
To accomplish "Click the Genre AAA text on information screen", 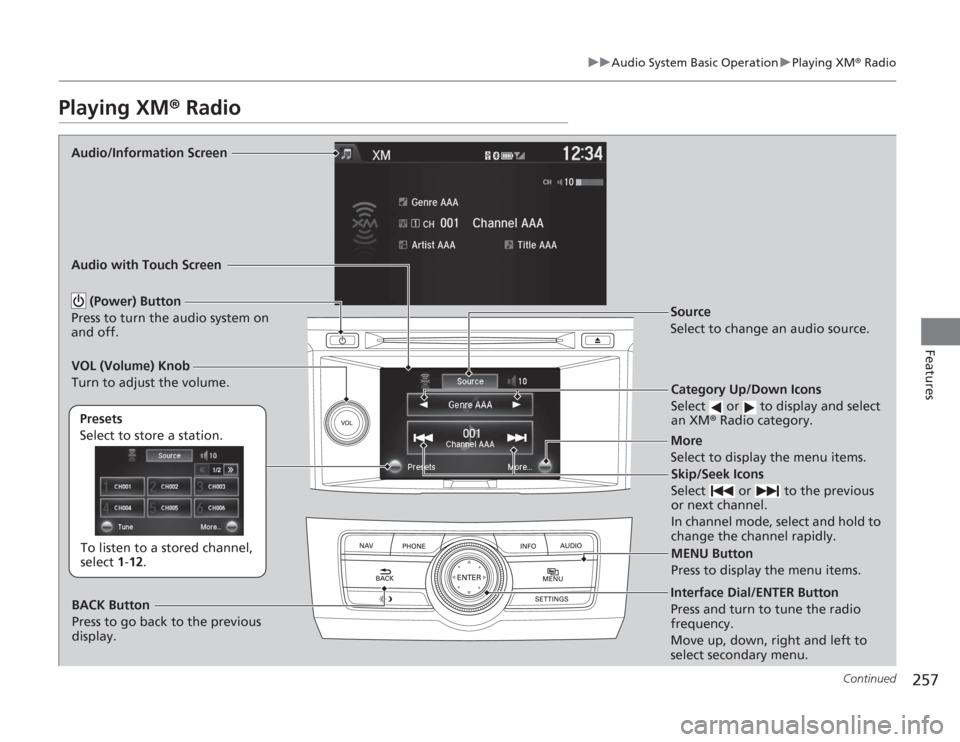I will click(x=434, y=202).
